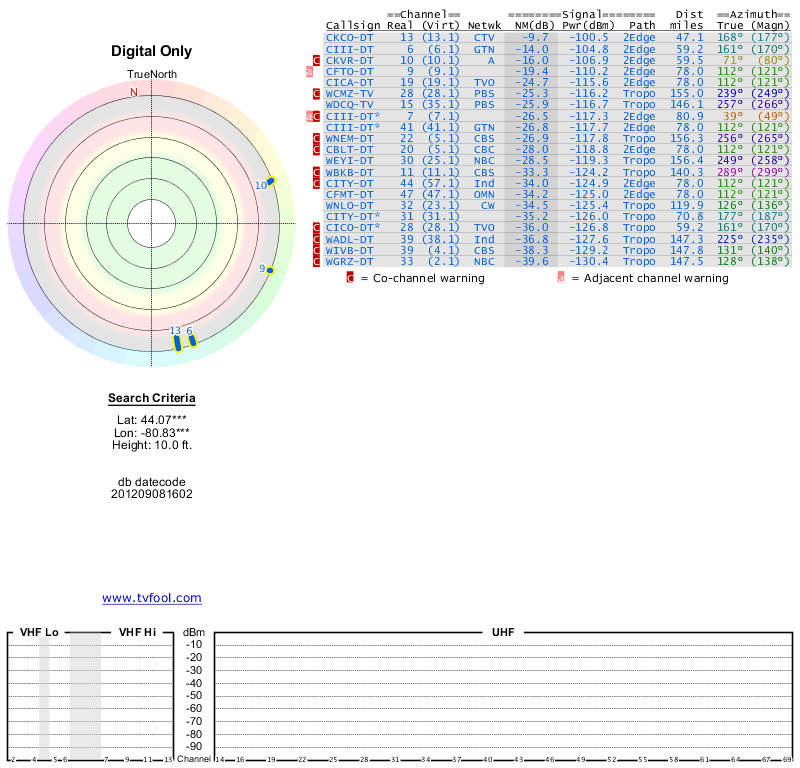Image resolution: width=800 pixels, height=768 pixels.
Task: Open the WNLO-DT callsign link
Action: 349,206
